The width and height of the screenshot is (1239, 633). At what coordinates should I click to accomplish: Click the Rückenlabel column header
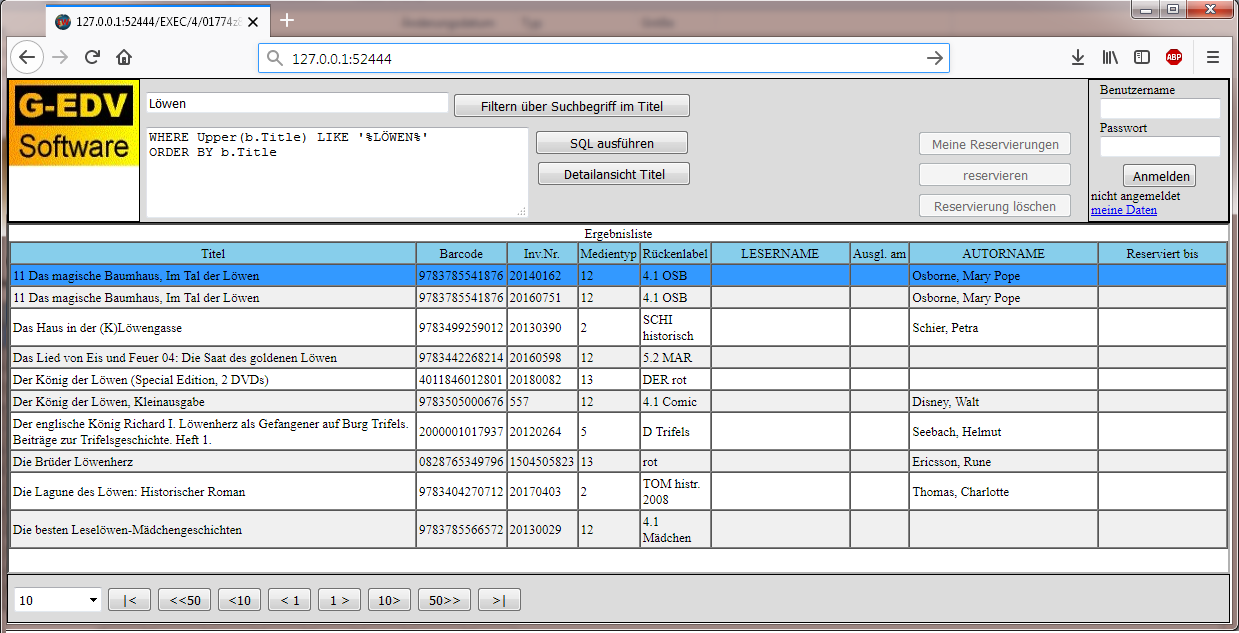[x=676, y=254]
